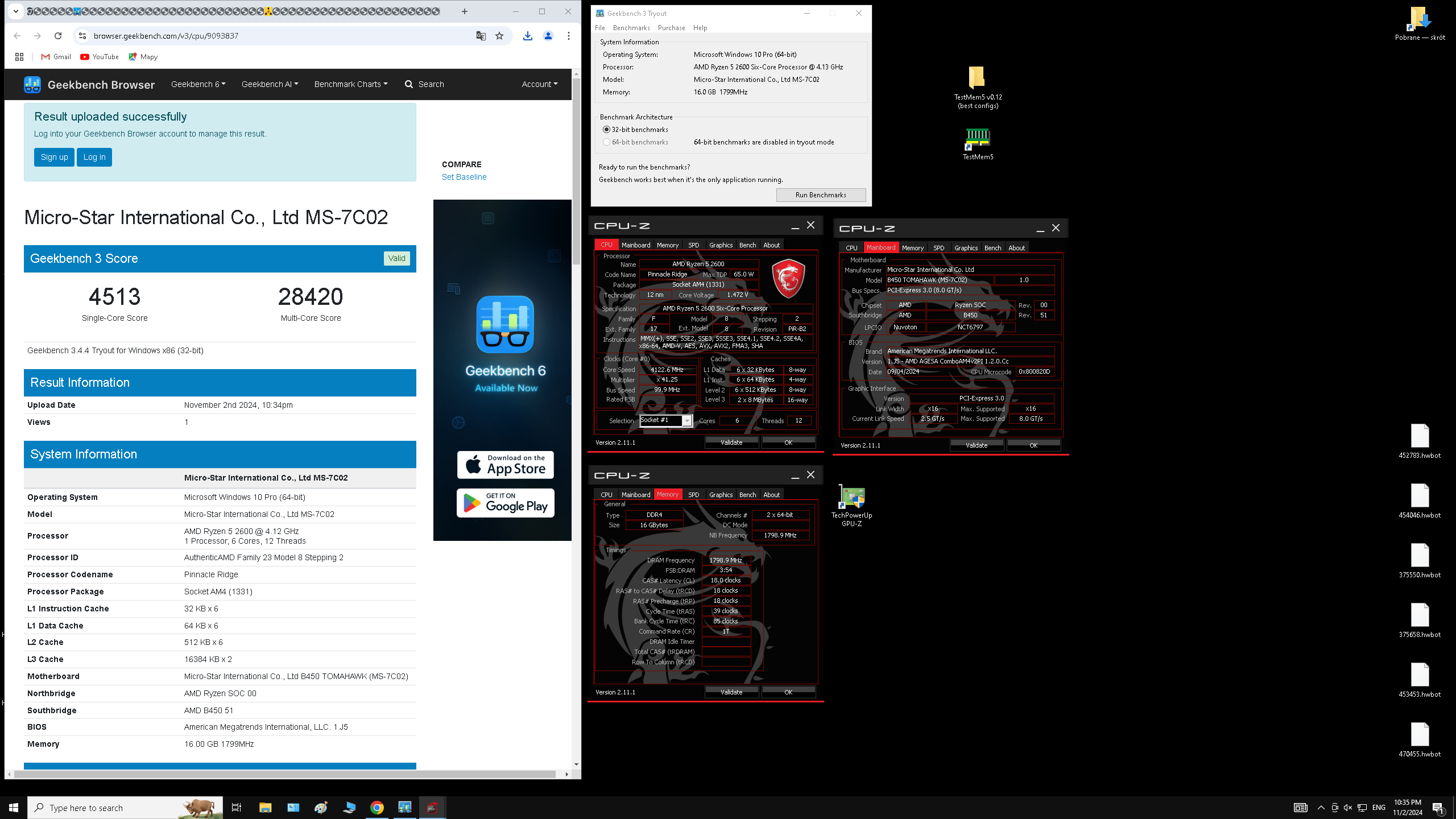Open the Chrome tab search chevron
The height and width of the screenshot is (819, 1456).
(x=16, y=11)
